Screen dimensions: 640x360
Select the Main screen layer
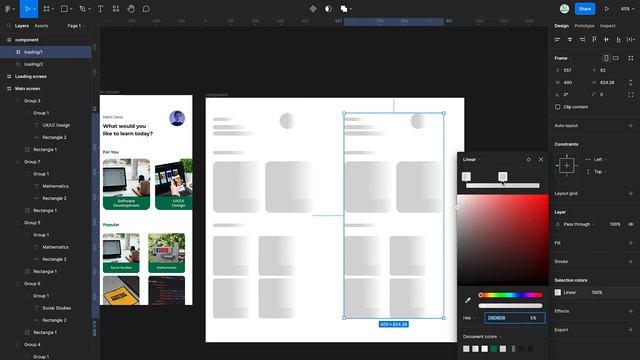tap(27, 89)
